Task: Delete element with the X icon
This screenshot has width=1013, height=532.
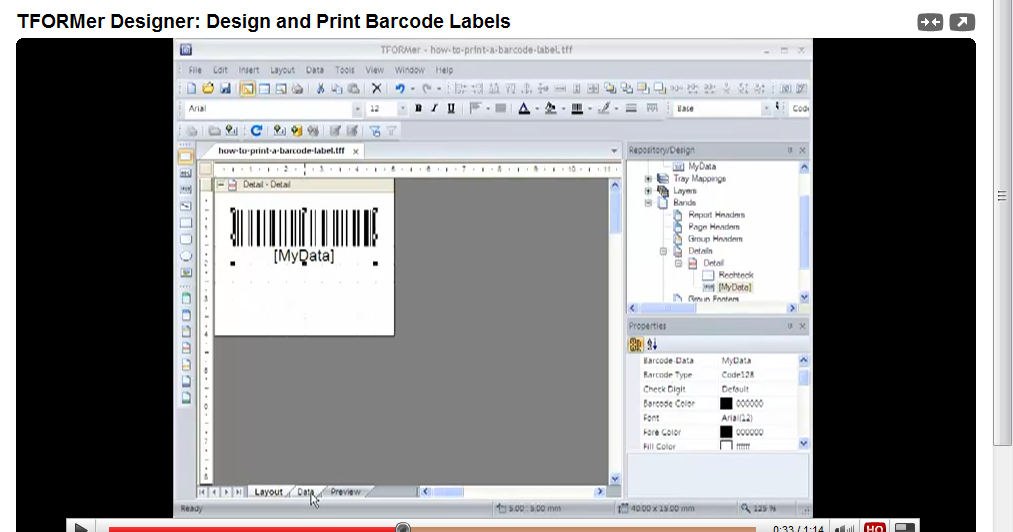Action: click(x=377, y=89)
